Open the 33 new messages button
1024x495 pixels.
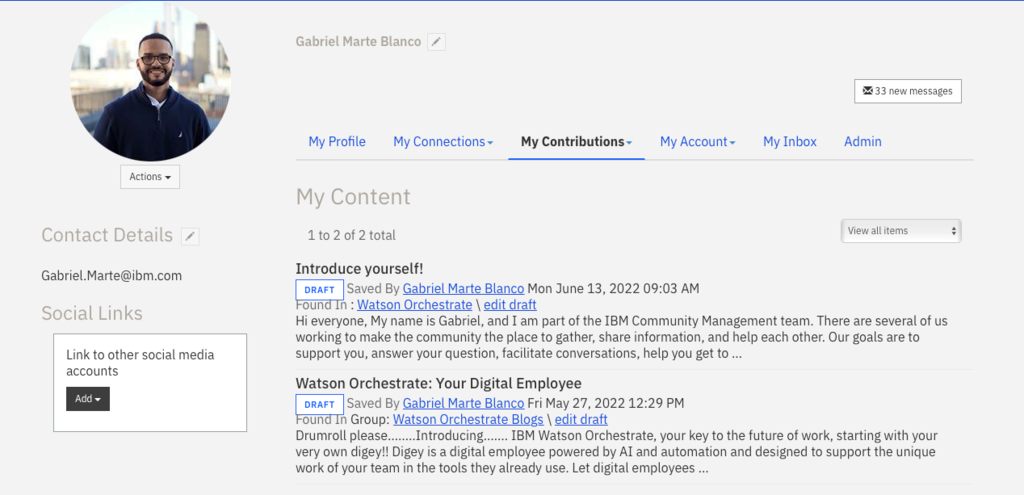point(908,91)
